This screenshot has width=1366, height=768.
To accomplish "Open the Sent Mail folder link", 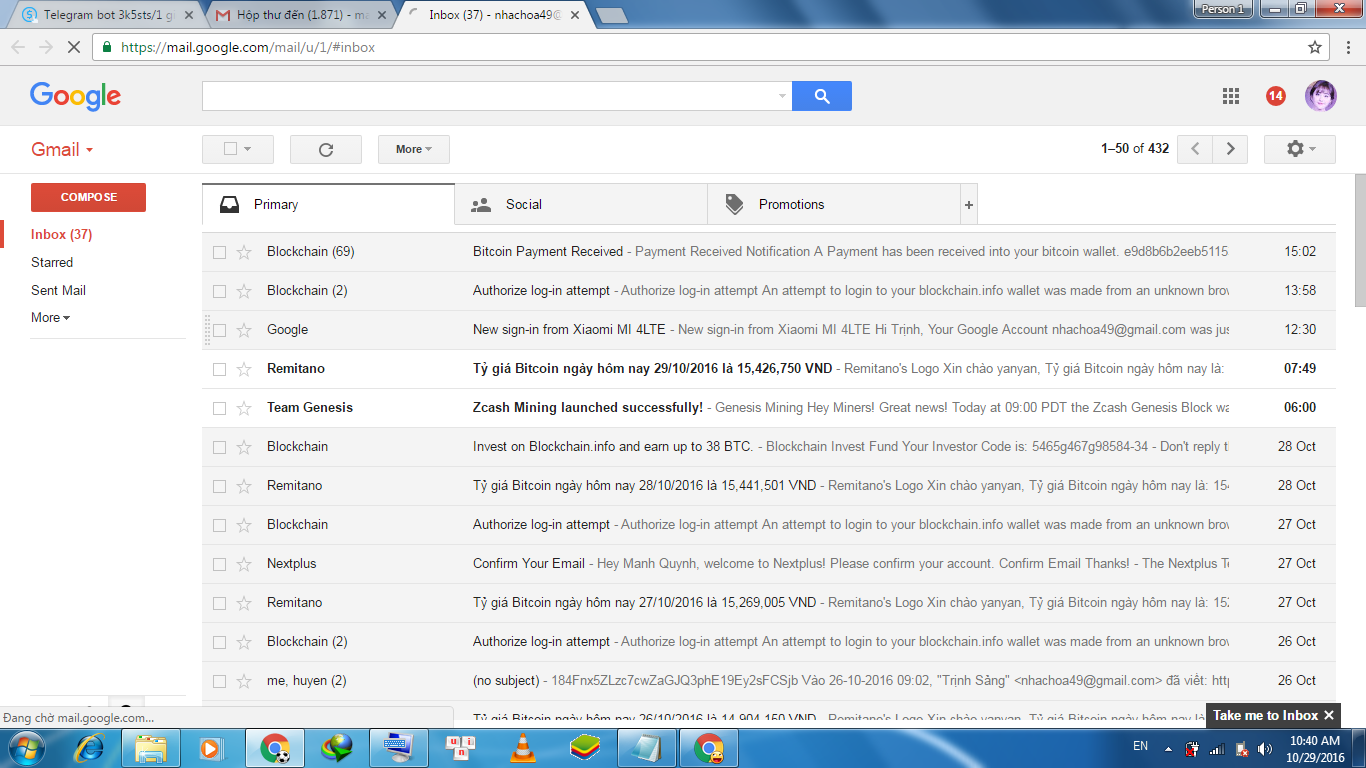I will 58,291.
